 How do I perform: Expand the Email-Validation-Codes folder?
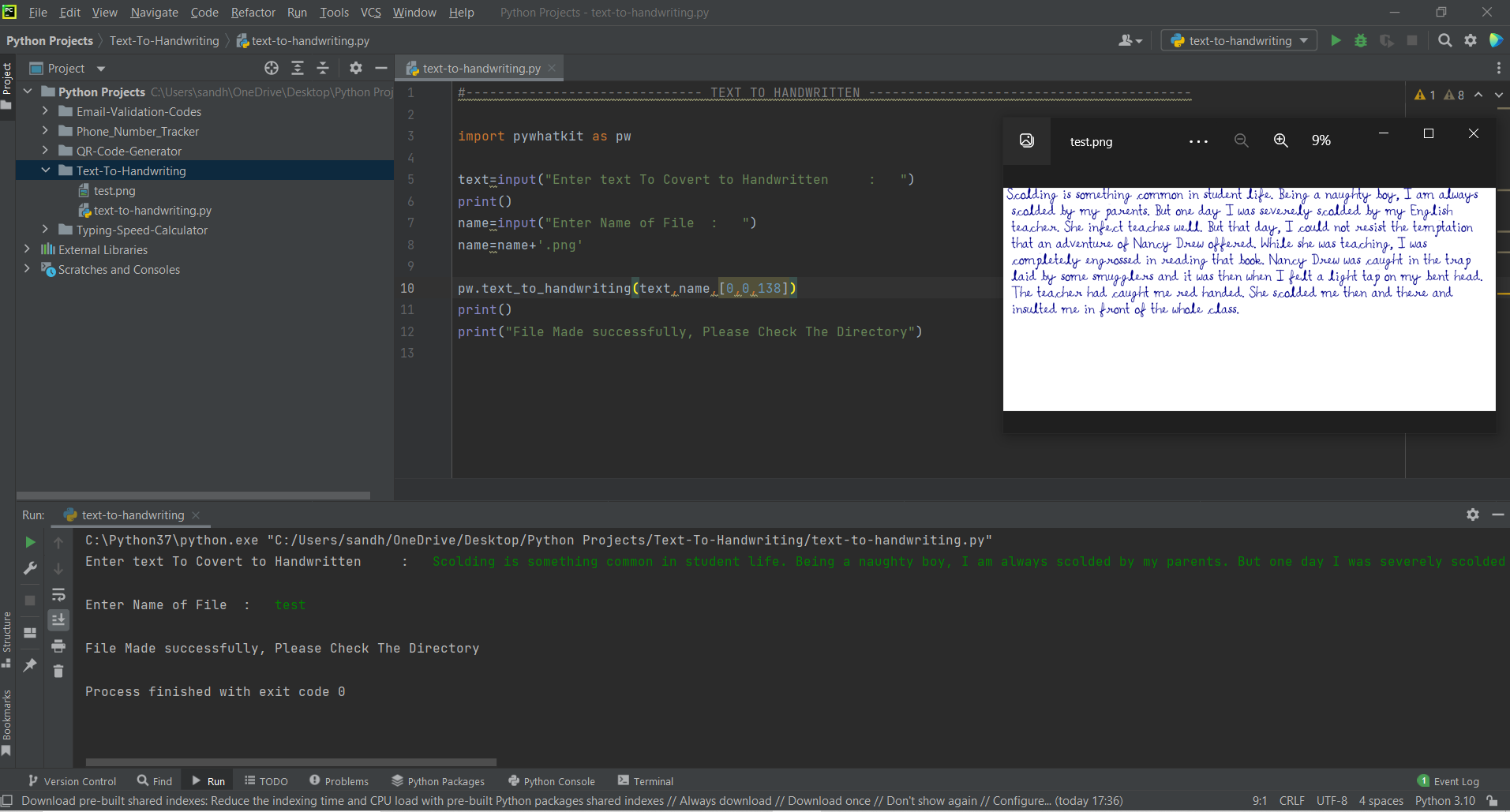tap(45, 111)
